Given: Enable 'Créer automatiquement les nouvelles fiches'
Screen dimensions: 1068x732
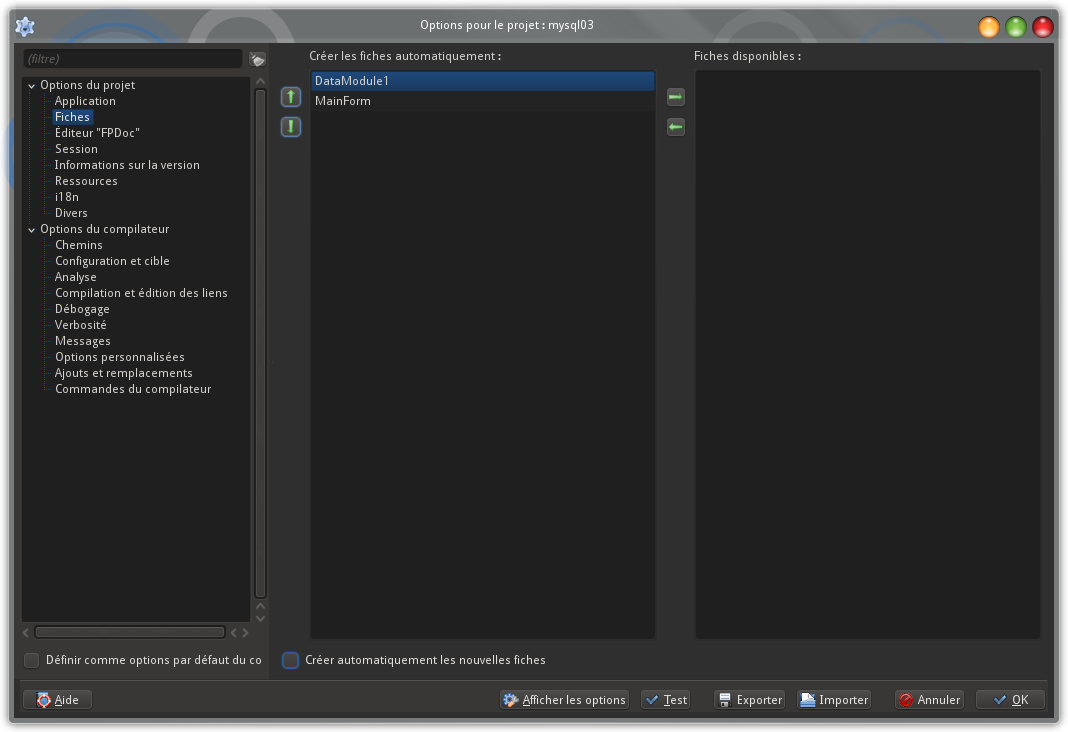Looking at the screenshot, I should tap(291, 660).
